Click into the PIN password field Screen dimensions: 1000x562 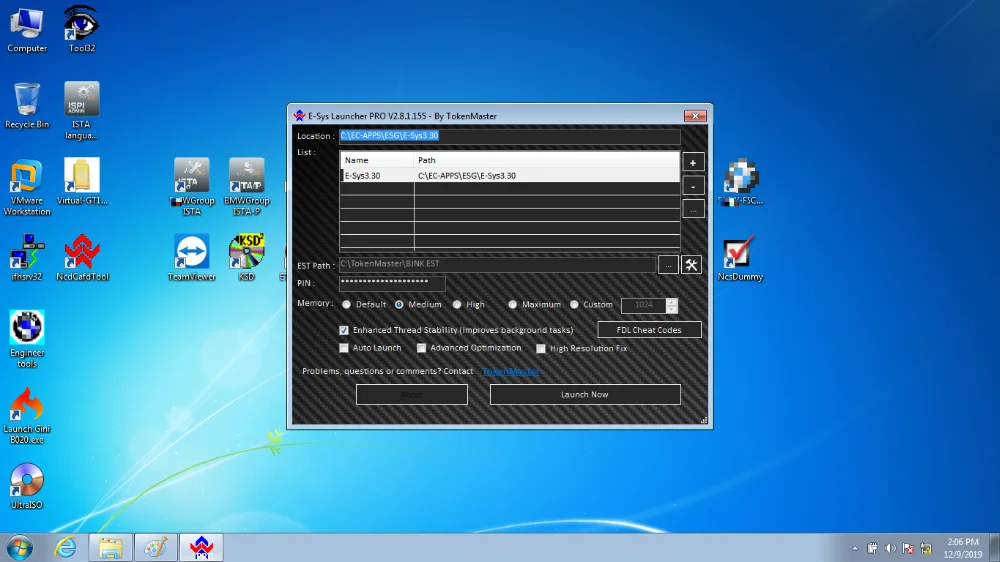point(392,282)
